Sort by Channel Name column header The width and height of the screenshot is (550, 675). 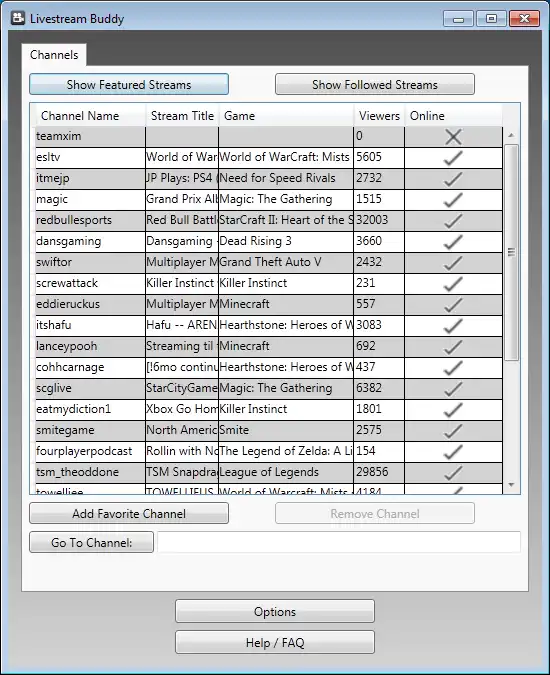coord(90,115)
